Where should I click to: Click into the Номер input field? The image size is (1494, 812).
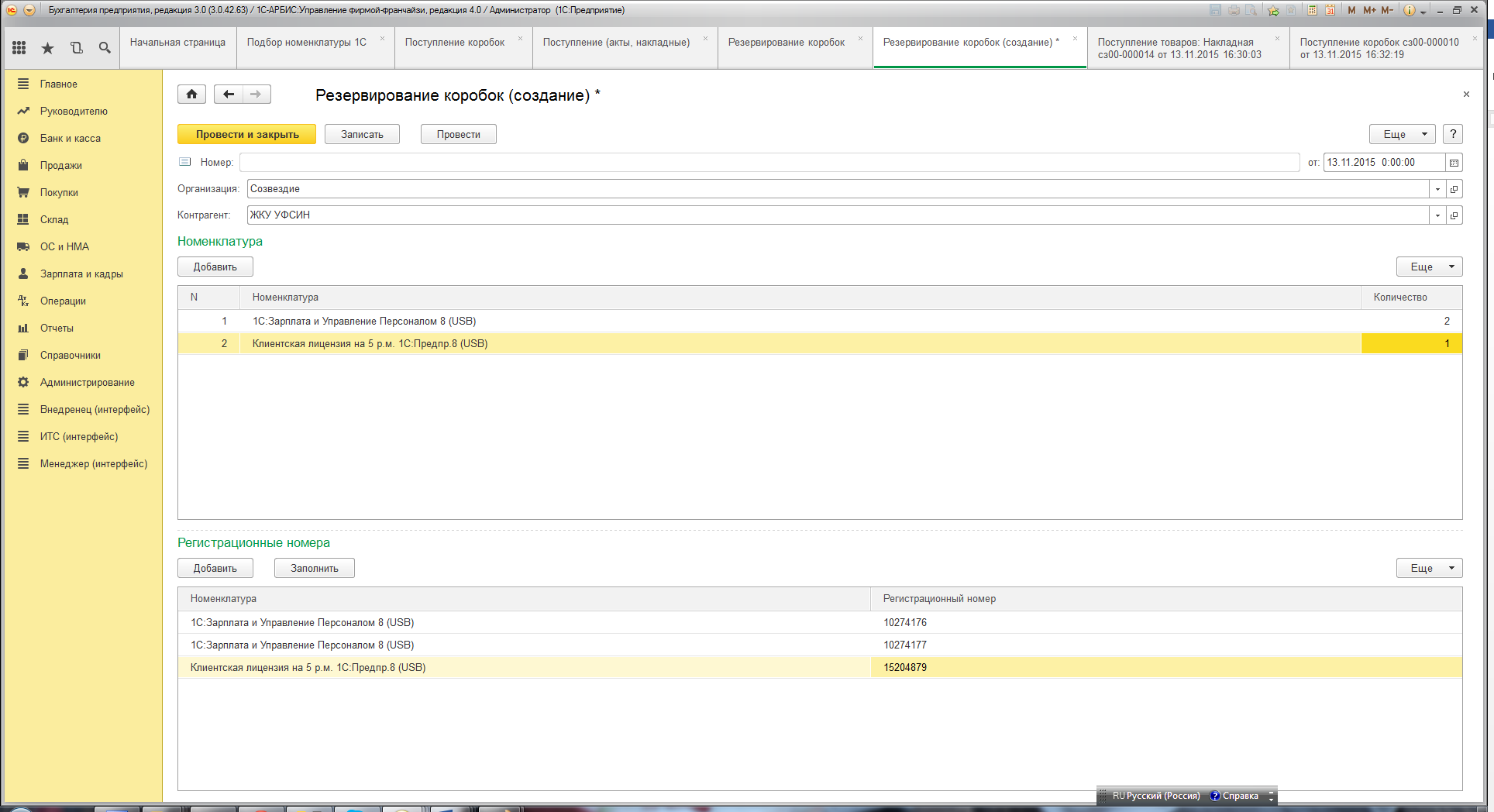tap(769, 162)
